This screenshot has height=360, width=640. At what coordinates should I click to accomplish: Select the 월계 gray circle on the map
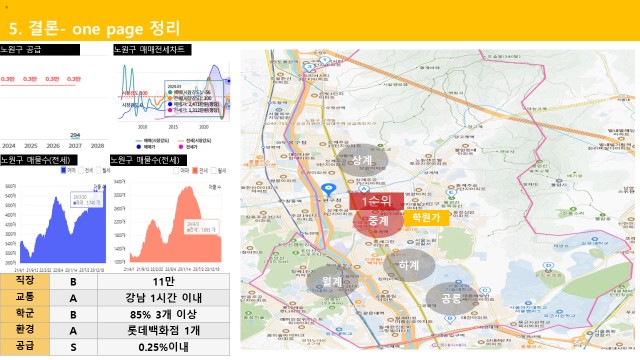pos(332,281)
